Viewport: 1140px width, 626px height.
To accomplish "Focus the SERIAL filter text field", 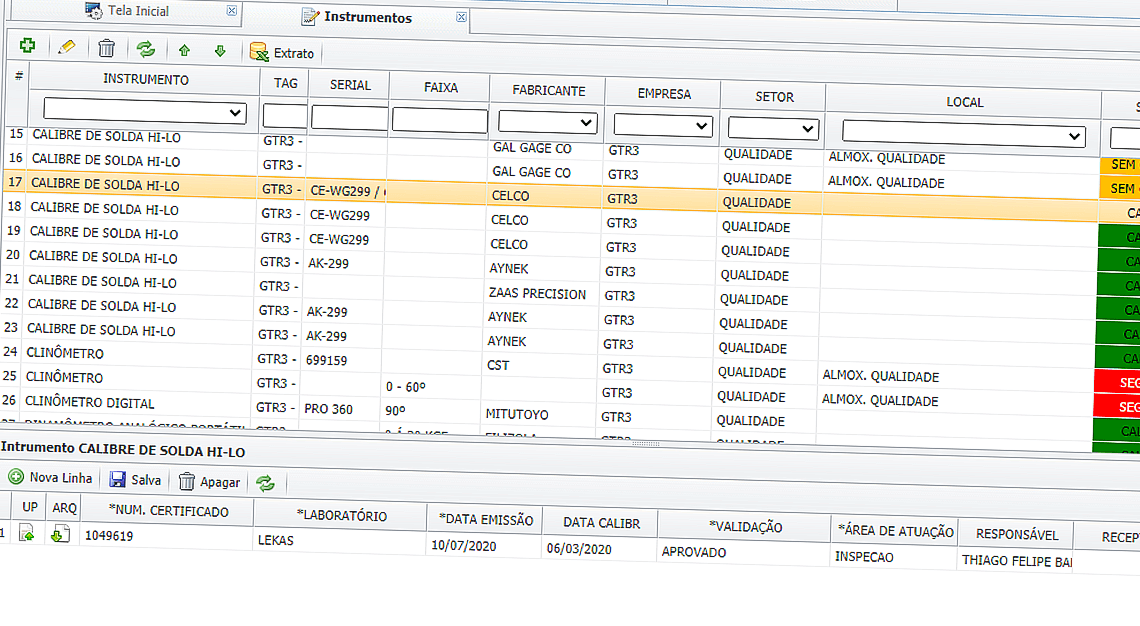I will coord(349,117).
